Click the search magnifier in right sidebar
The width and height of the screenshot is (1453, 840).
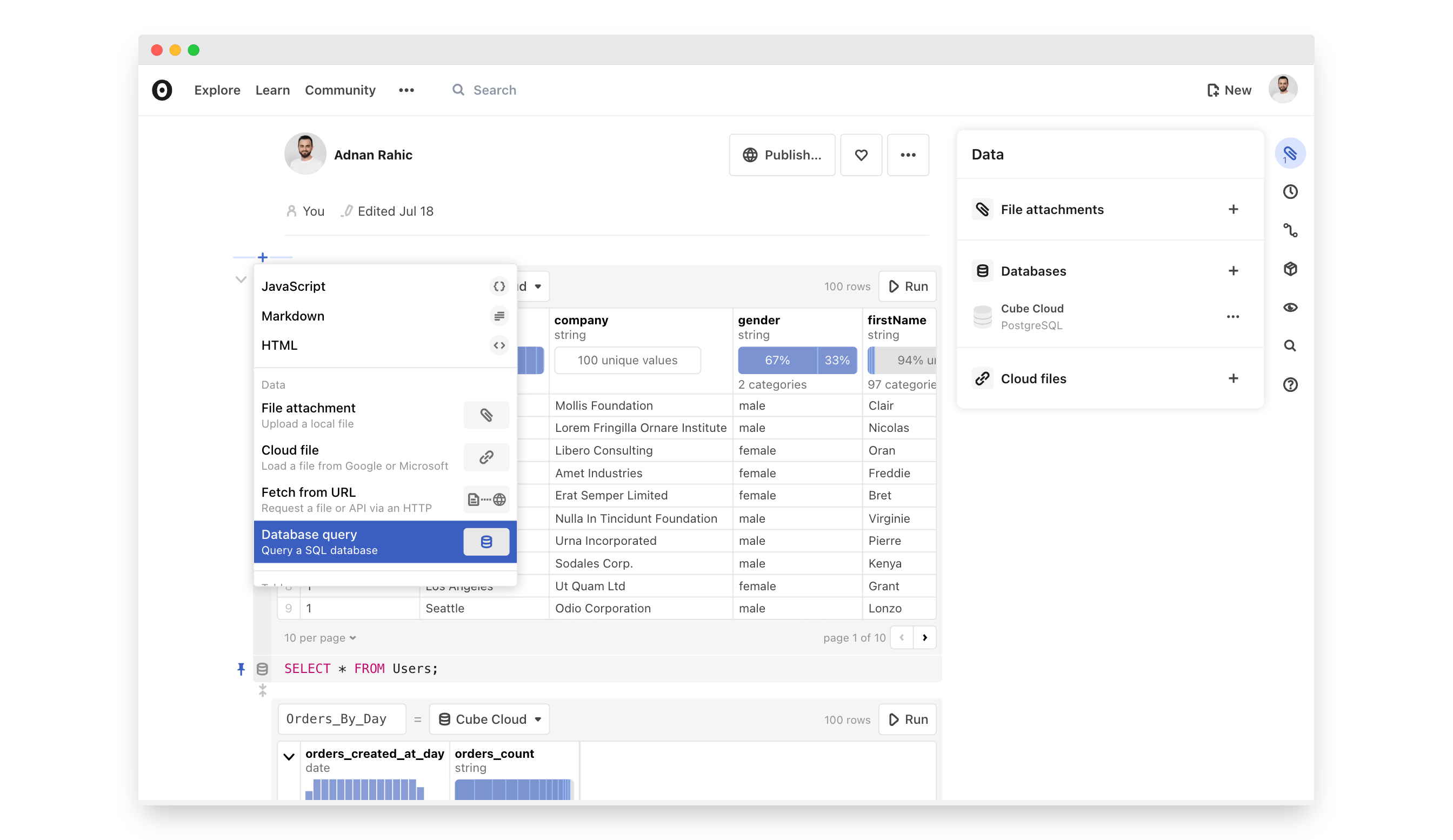[x=1290, y=346]
